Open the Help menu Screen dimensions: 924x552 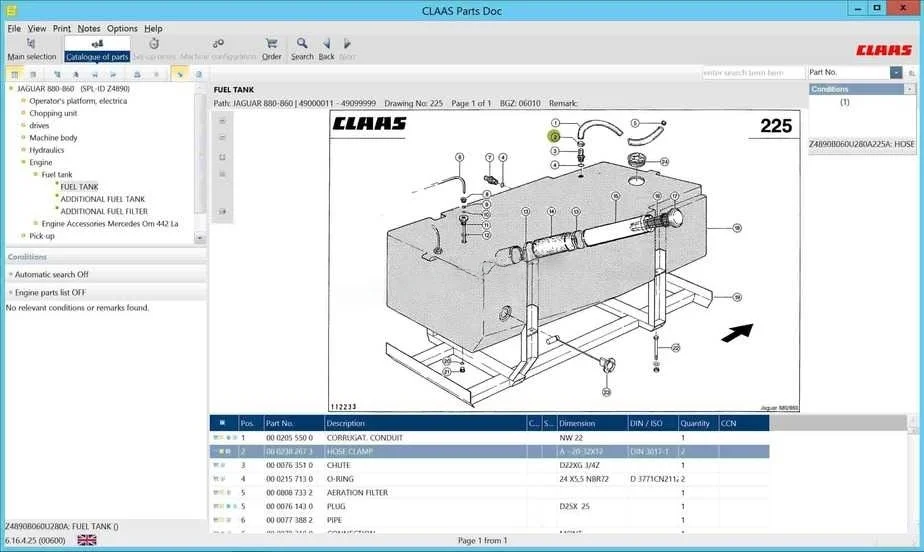pos(153,28)
